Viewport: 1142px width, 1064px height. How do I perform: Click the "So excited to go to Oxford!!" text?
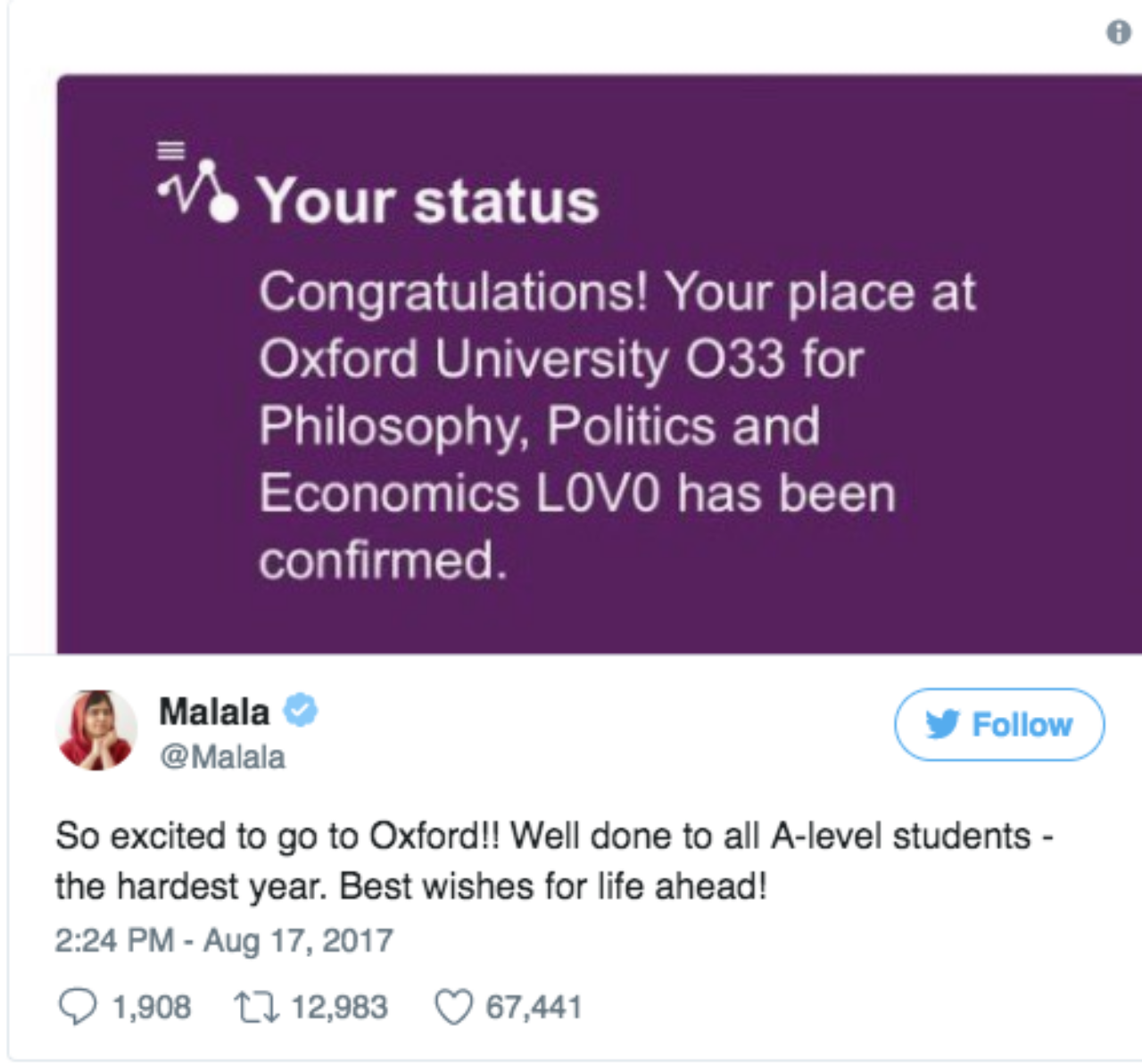pyautogui.click(x=277, y=837)
